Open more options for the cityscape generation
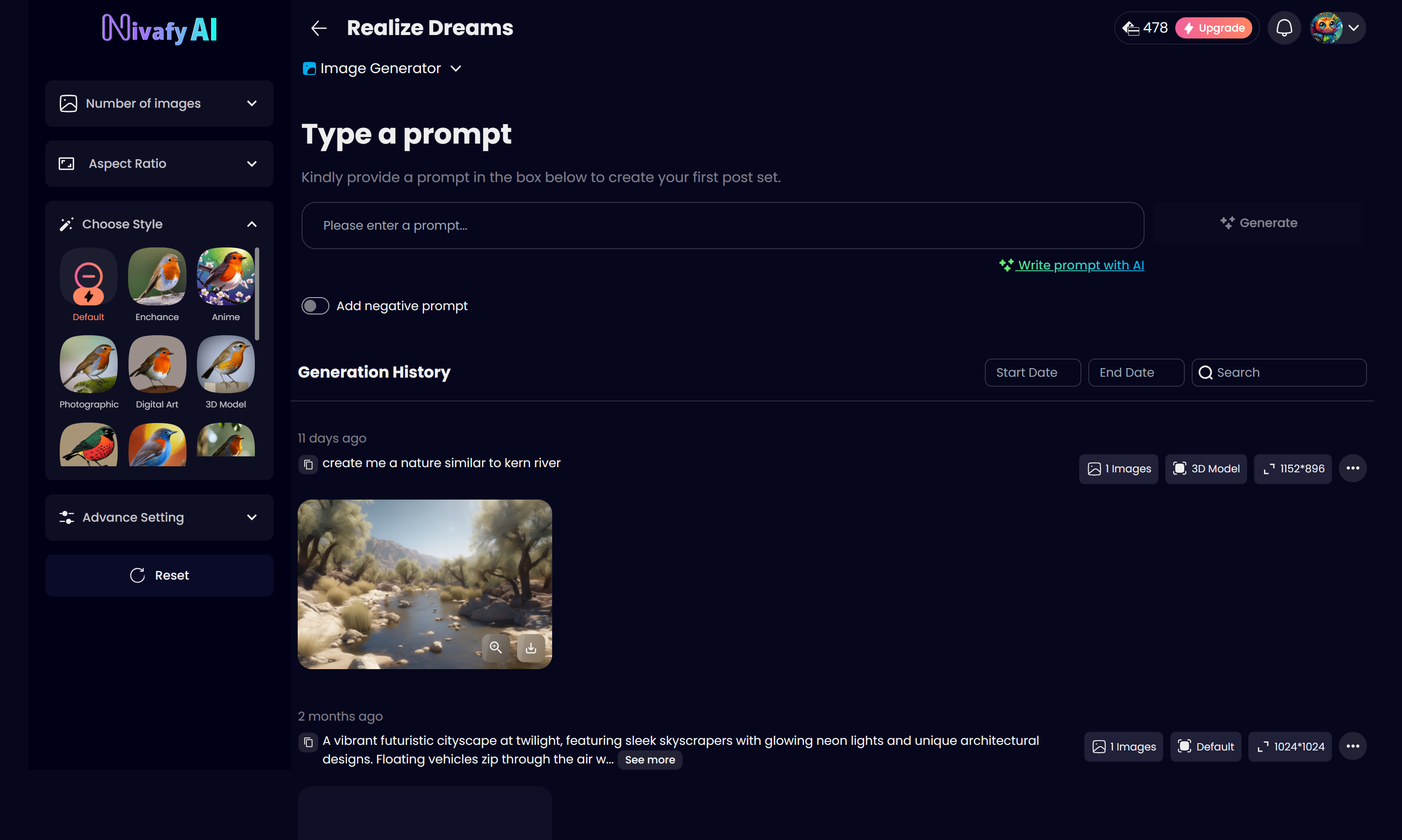 [x=1353, y=746]
